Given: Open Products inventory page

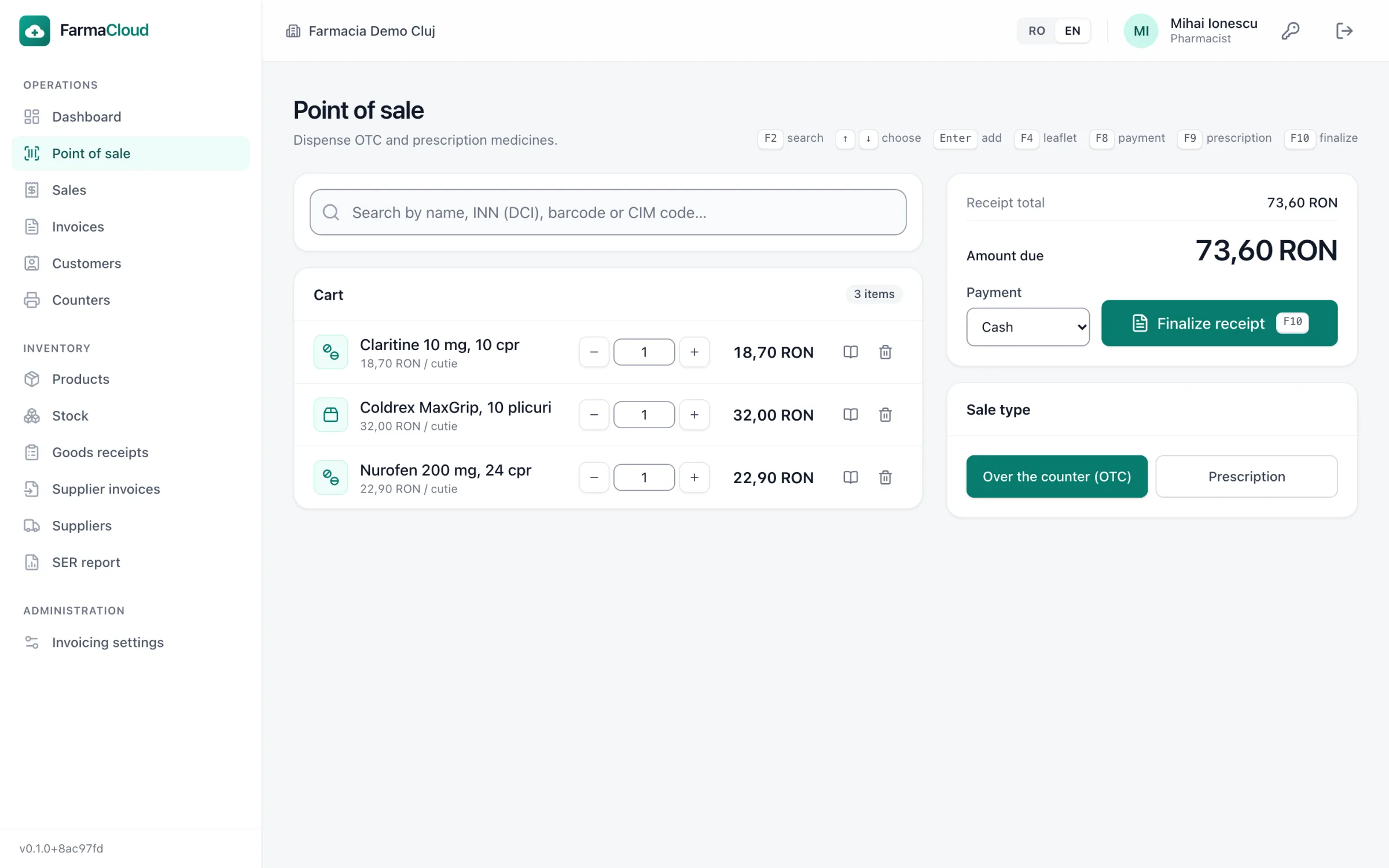Looking at the screenshot, I should 130,379.
